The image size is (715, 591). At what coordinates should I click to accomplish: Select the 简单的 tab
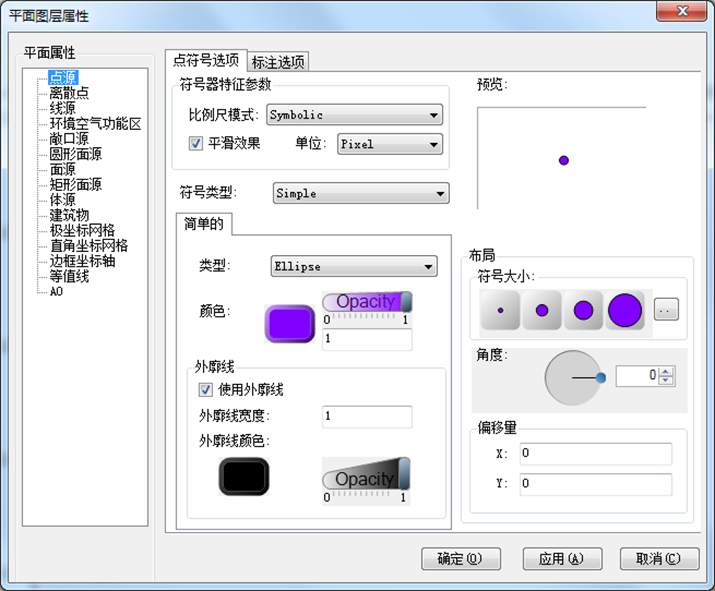tap(203, 224)
